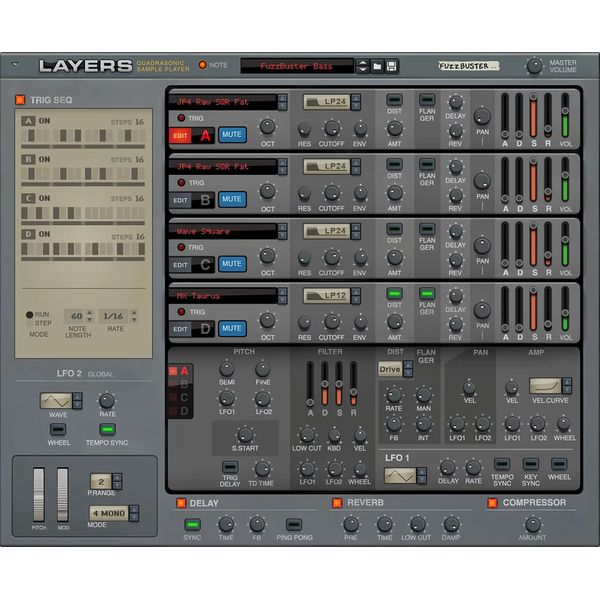
Task: Select edit tab D in lower panel
Action: coord(180,411)
